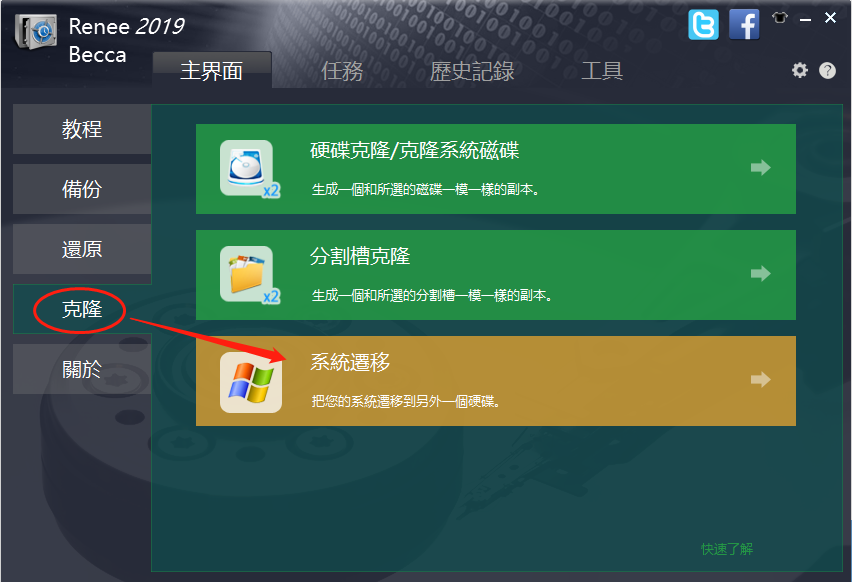The height and width of the screenshot is (582, 852).
Task: Select 關於 in the sidebar
Action: 82,369
